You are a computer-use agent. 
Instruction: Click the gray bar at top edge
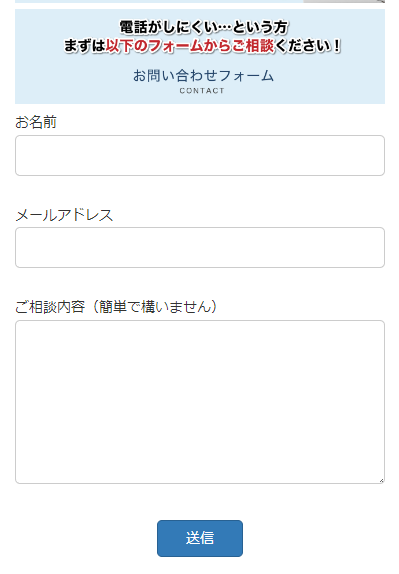344,1
